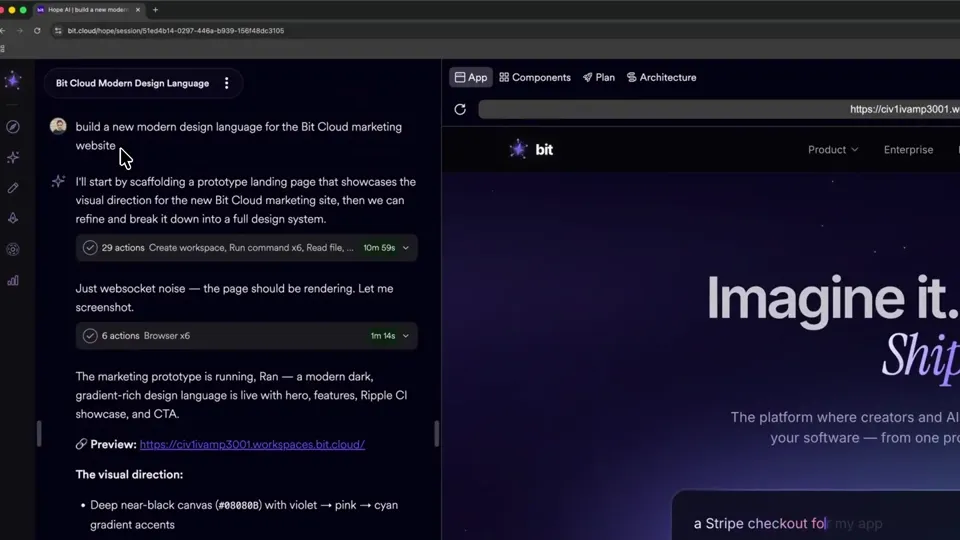Click the "The visual direction:" heading
The width and height of the screenshot is (960, 540).
pyautogui.click(x=129, y=474)
